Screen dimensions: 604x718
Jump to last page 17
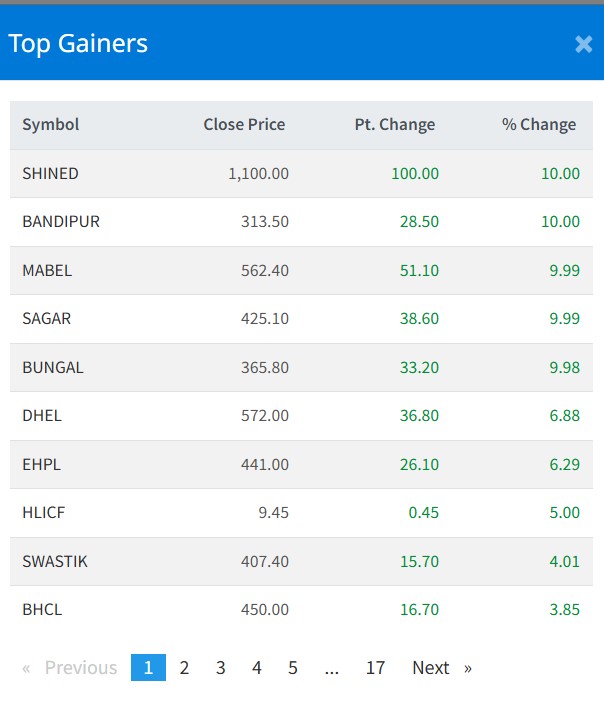[x=375, y=668]
